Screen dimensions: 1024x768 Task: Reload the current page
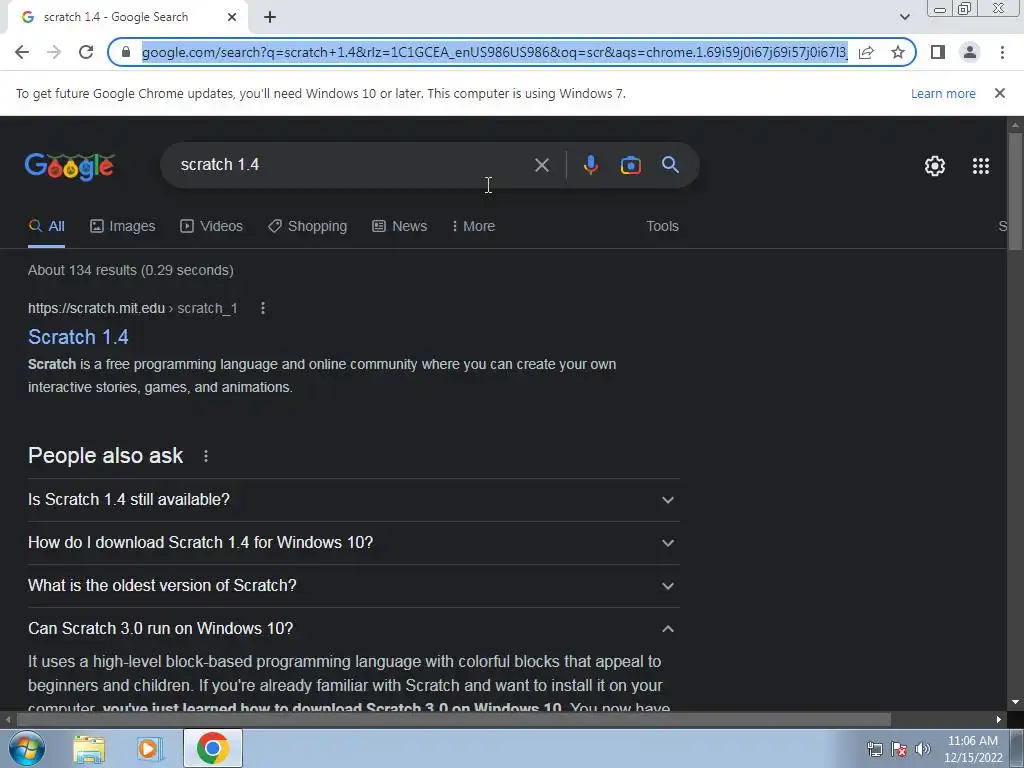point(86,52)
